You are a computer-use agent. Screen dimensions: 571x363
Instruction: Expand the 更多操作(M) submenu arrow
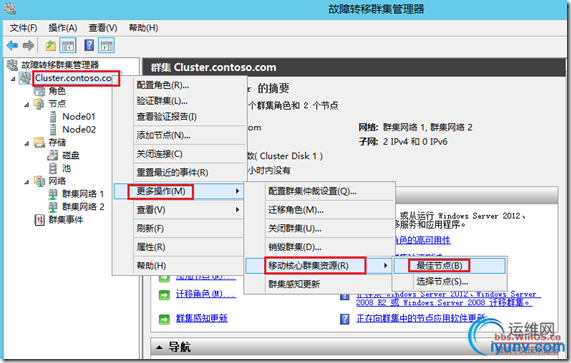237,191
